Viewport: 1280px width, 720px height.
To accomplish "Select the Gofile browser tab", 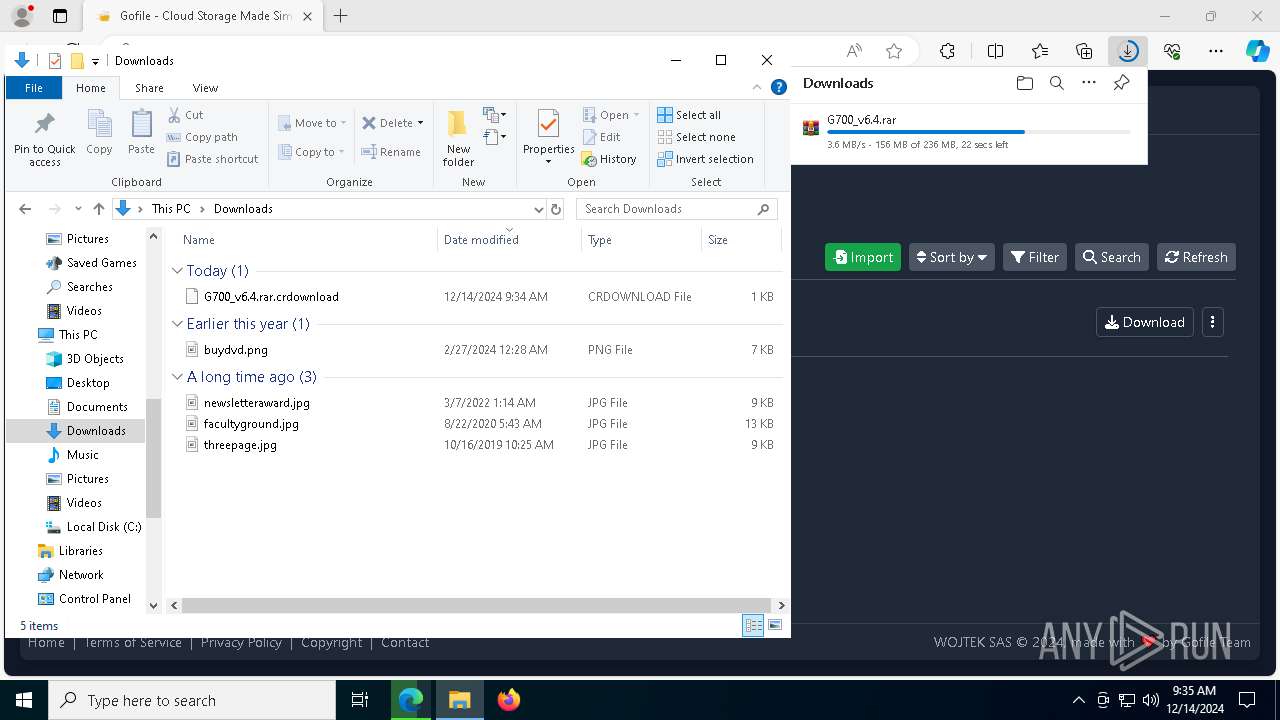I will (203, 16).
